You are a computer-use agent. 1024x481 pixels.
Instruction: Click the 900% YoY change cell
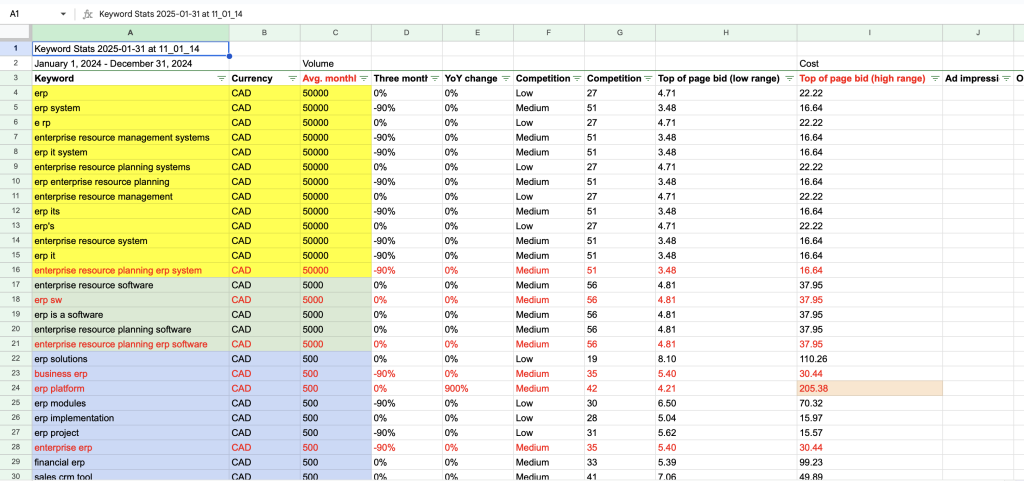(477, 388)
